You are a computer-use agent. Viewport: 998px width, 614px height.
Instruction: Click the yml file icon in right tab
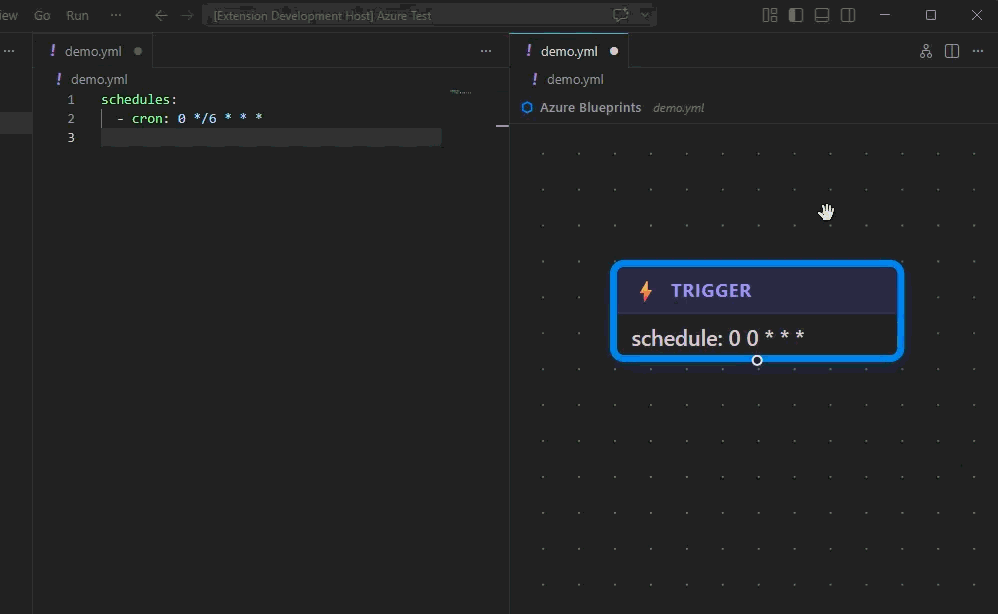pos(529,51)
